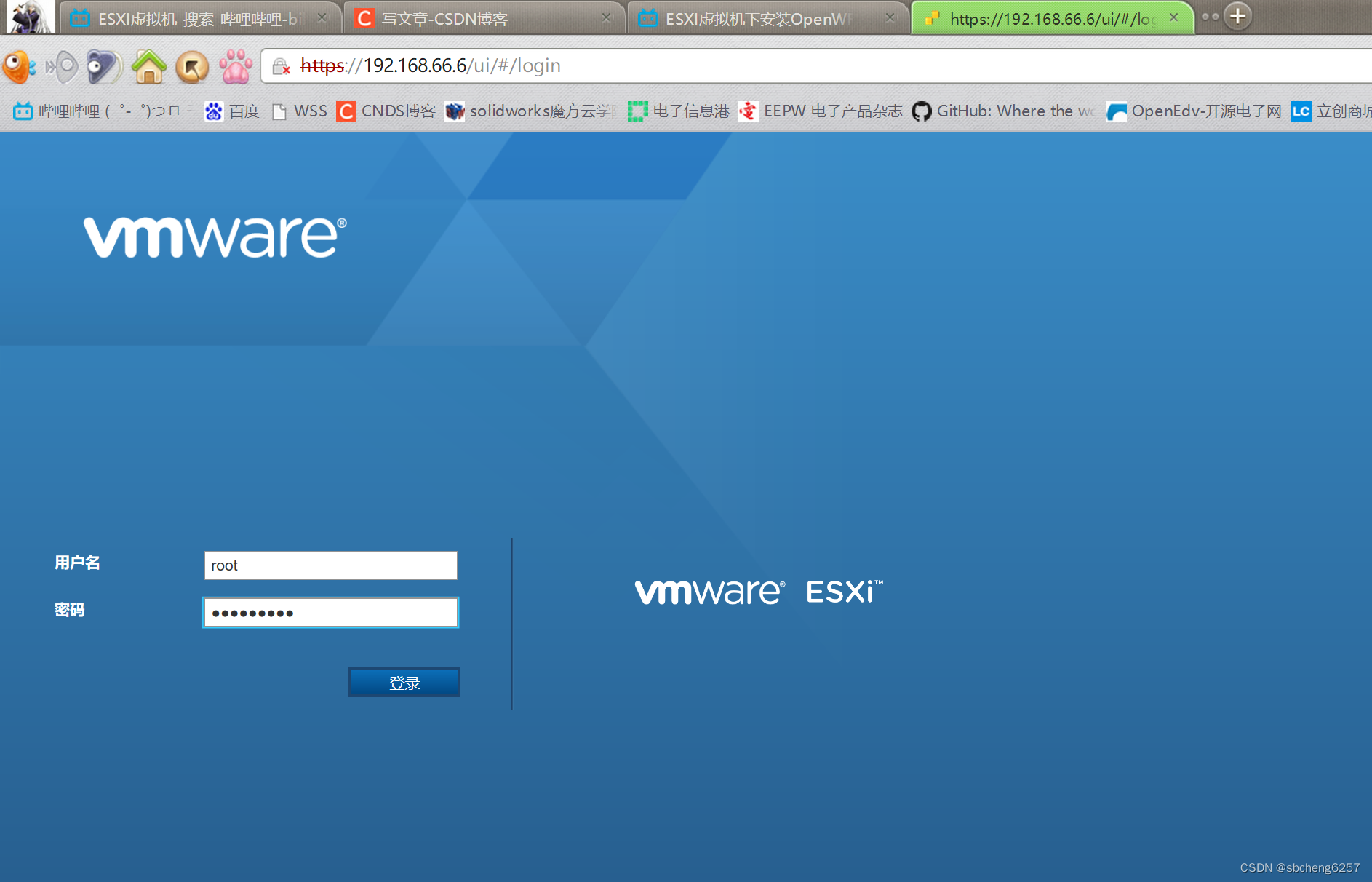Open the tab list dots icon
Viewport: 1372px width, 882px height.
point(1210,17)
